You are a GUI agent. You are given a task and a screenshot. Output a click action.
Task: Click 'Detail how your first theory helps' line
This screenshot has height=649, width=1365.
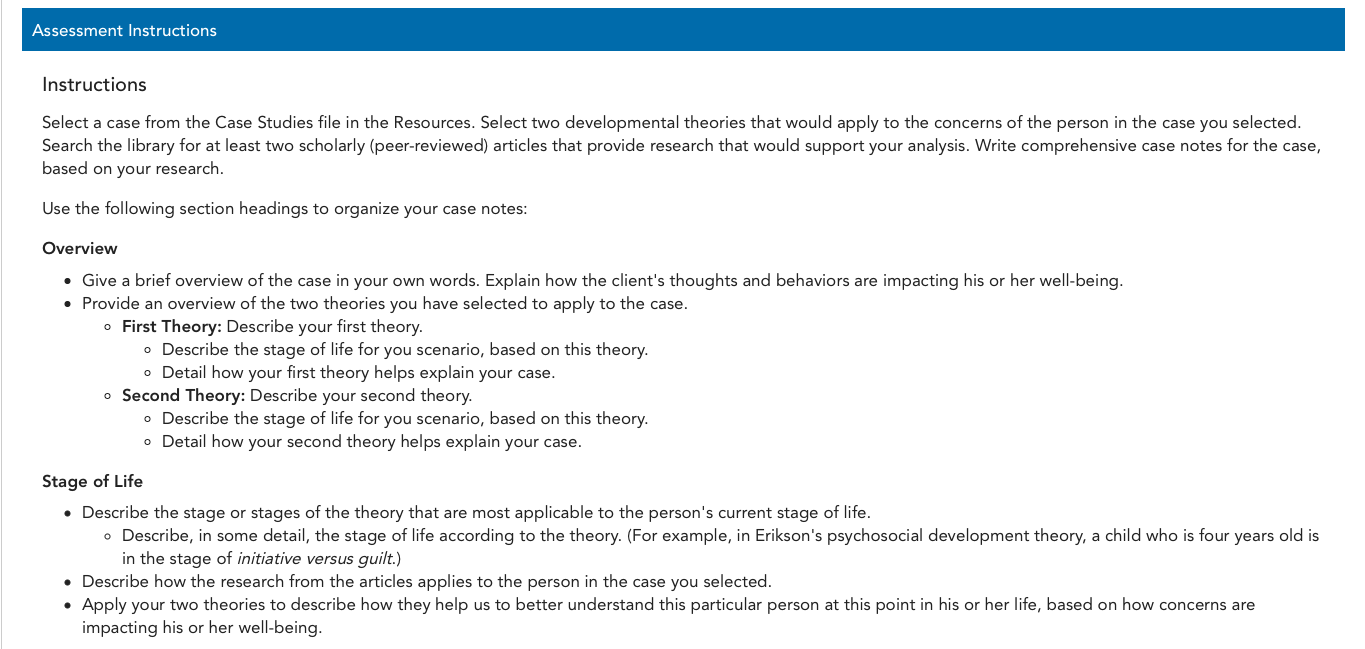[x=358, y=372]
